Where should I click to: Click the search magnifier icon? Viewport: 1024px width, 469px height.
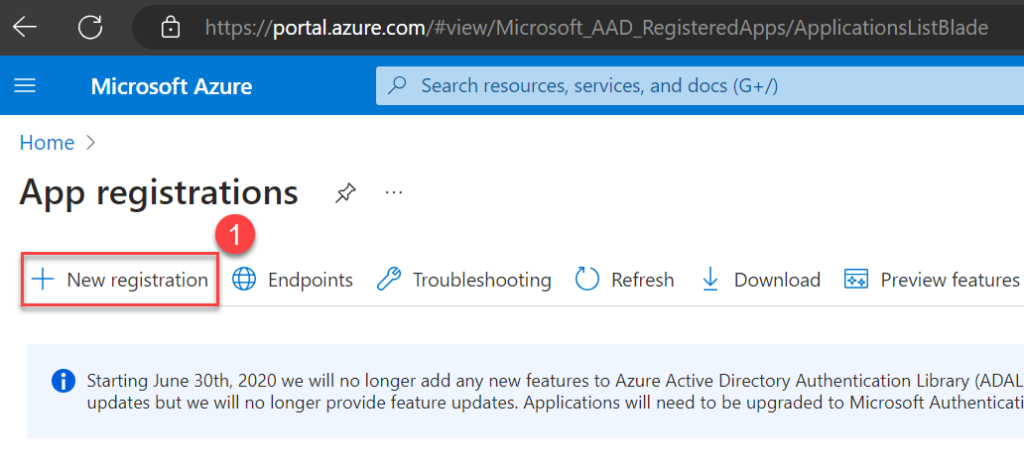(398, 86)
